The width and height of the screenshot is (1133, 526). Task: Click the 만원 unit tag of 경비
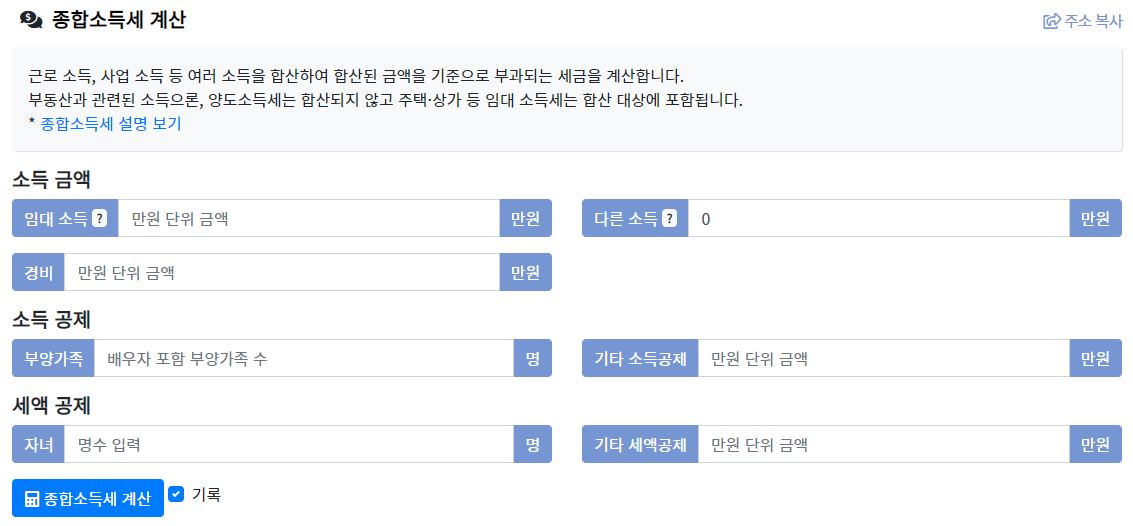526,272
